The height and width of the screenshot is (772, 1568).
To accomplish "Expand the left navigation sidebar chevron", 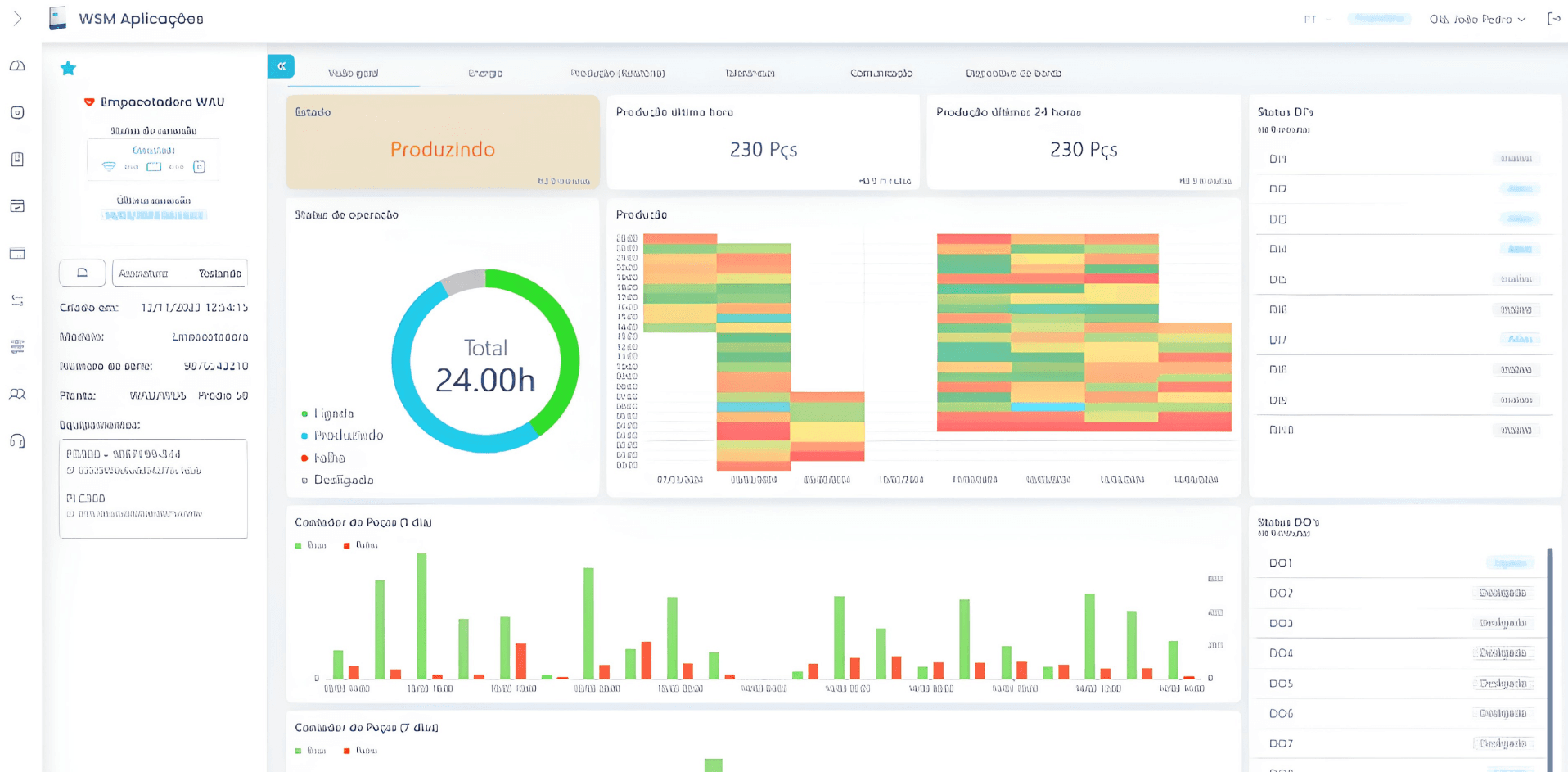I will click(x=17, y=19).
